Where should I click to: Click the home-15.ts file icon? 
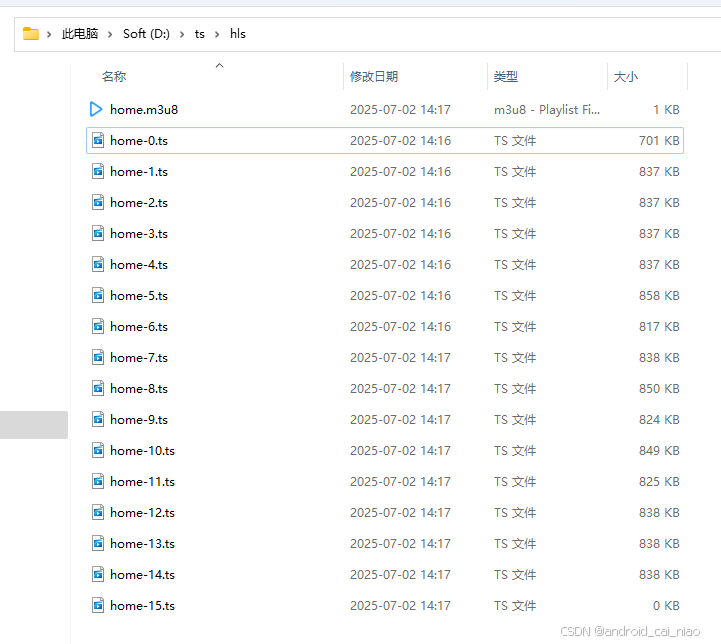tap(98, 606)
